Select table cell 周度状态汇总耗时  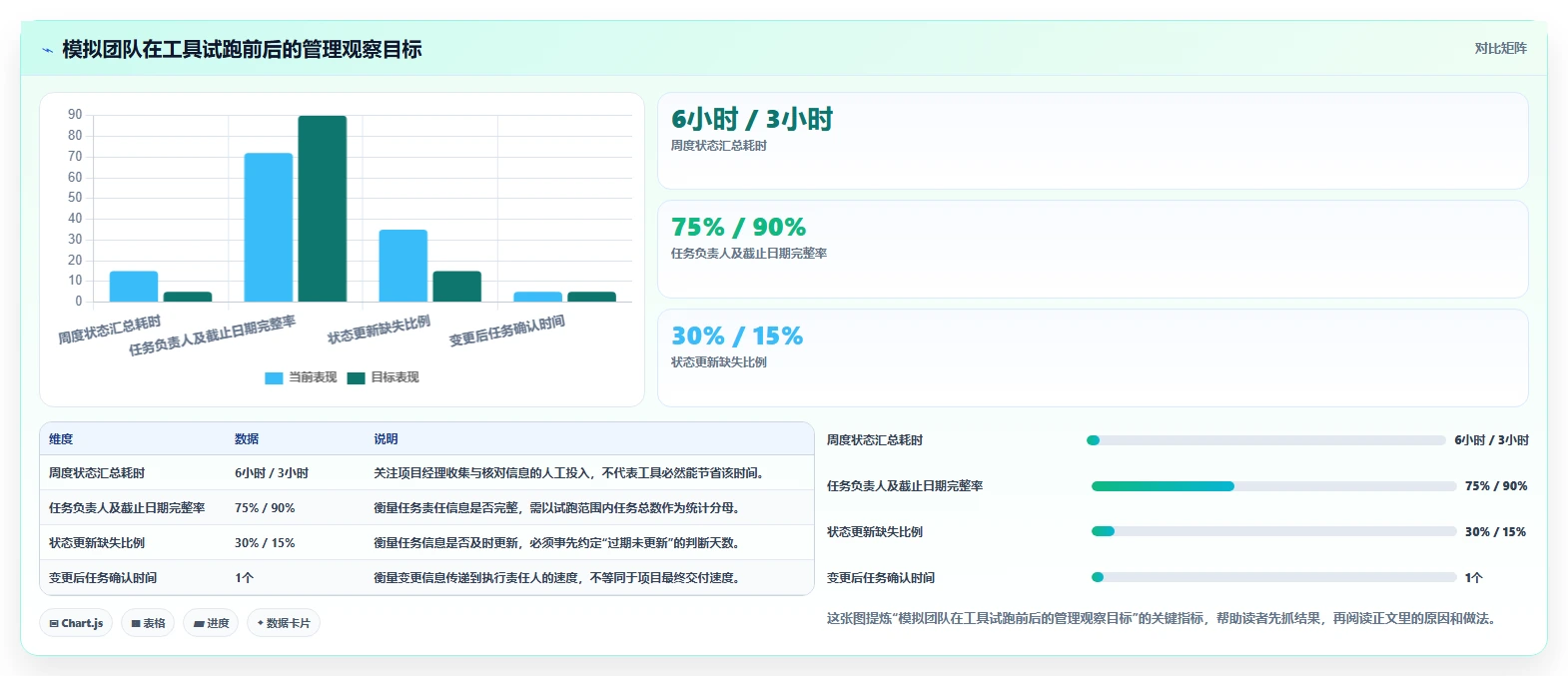(x=97, y=473)
